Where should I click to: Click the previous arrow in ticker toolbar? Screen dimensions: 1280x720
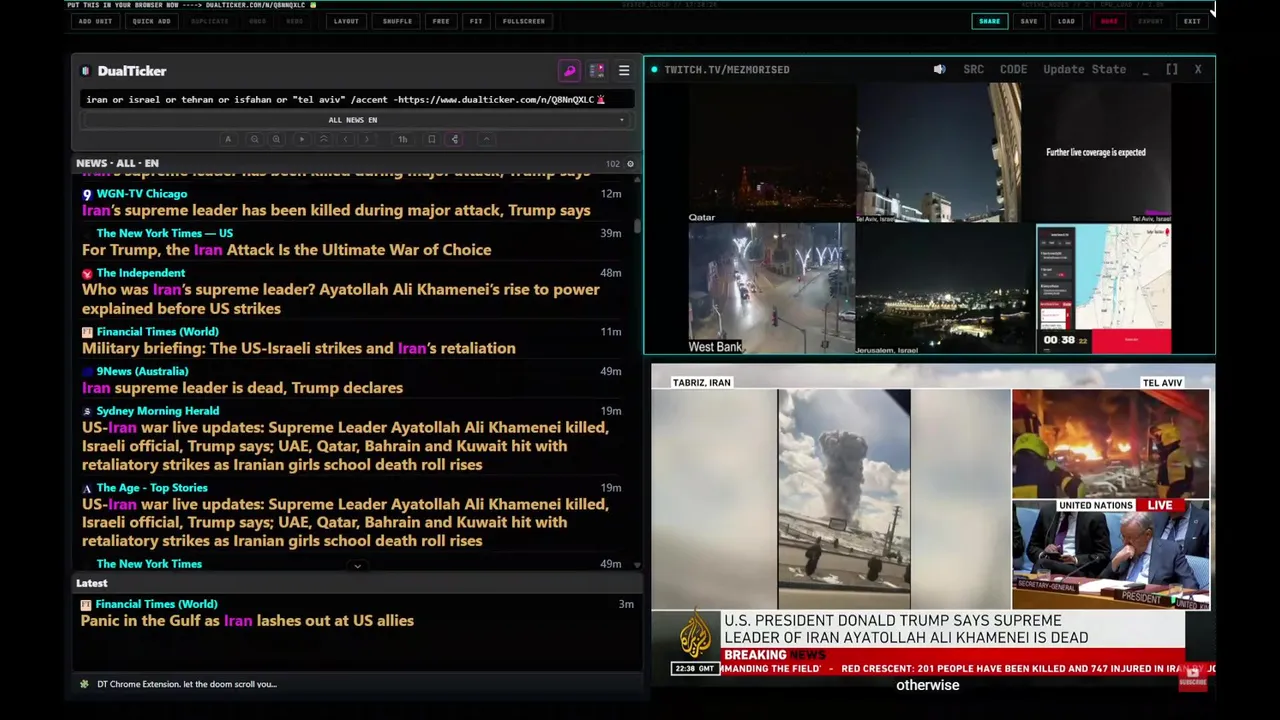pyautogui.click(x=345, y=139)
